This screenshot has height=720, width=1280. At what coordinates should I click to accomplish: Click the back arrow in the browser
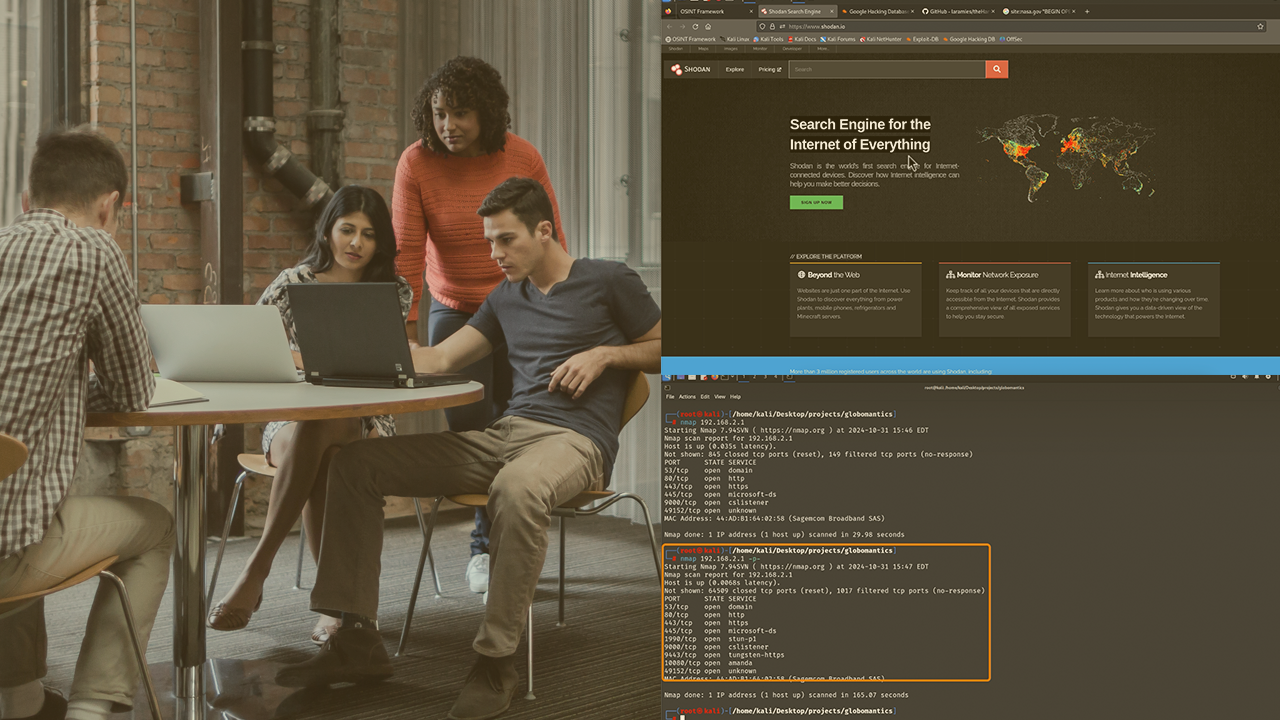pyautogui.click(x=669, y=26)
